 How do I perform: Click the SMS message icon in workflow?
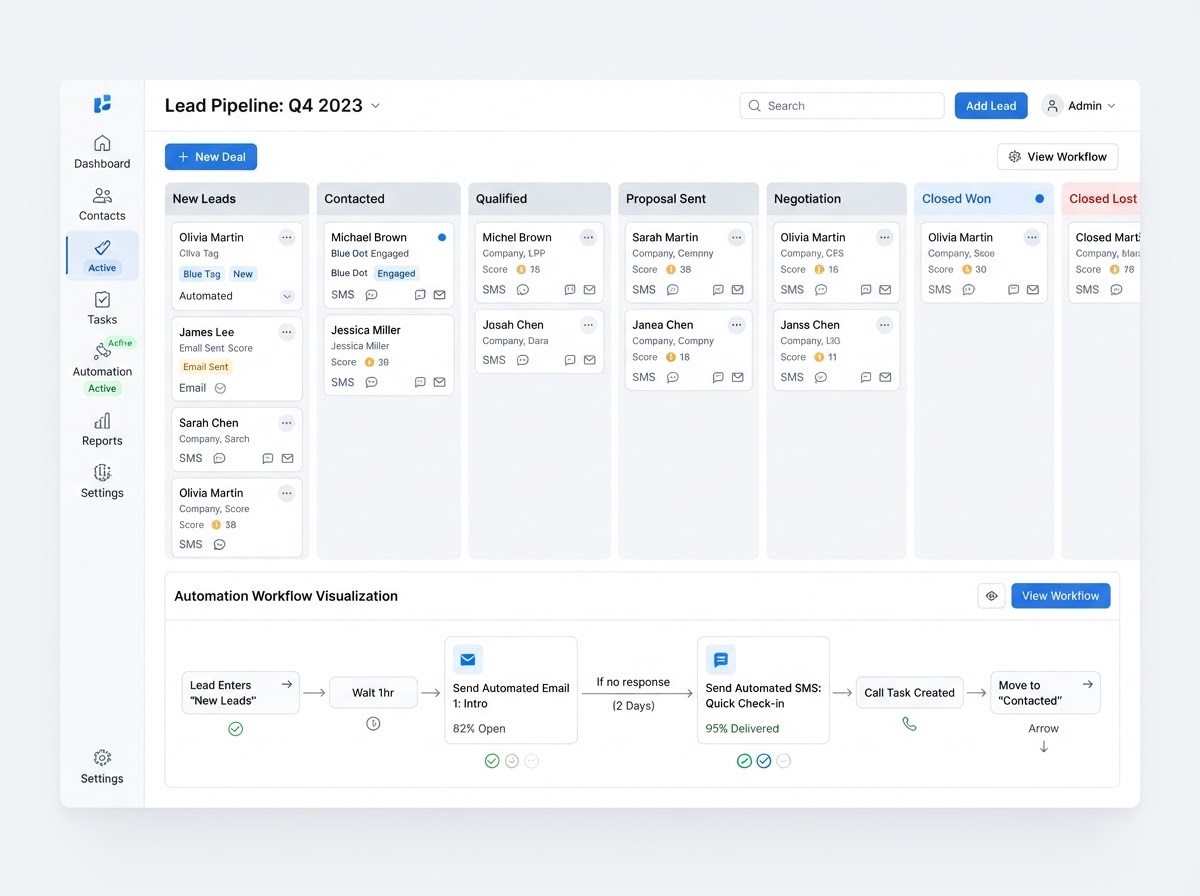(720, 659)
